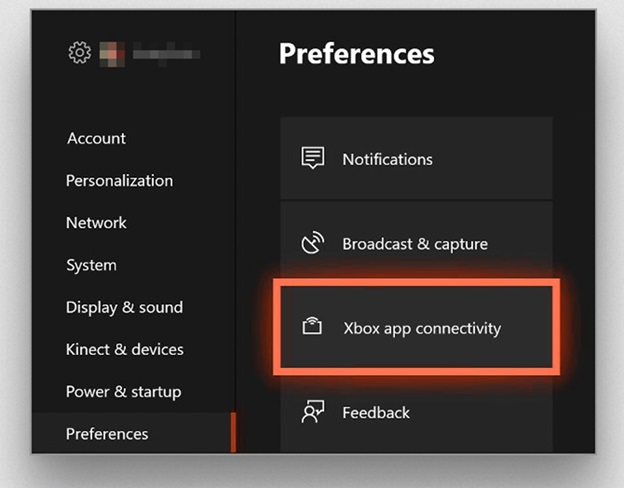The image size is (624, 488).
Task: Click the Preferences page heading
Action: click(x=357, y=54)
